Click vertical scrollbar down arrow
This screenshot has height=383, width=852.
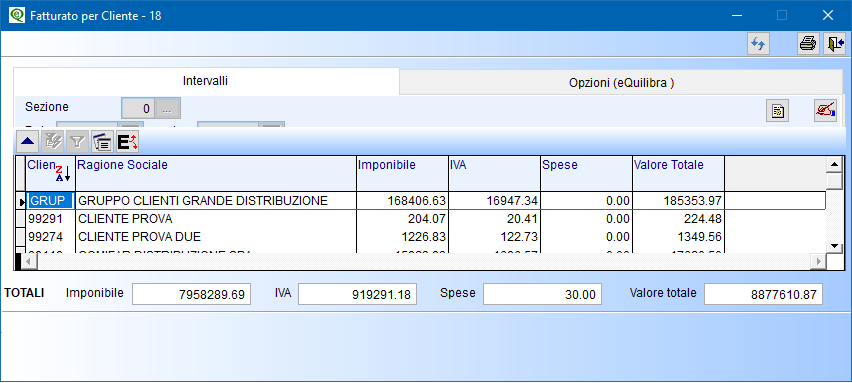click(834, 246)
